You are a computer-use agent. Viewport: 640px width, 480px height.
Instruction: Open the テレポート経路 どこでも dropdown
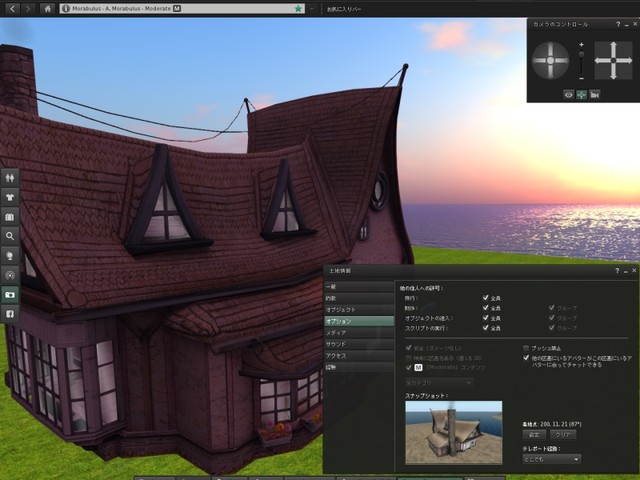tap(552, 459)
